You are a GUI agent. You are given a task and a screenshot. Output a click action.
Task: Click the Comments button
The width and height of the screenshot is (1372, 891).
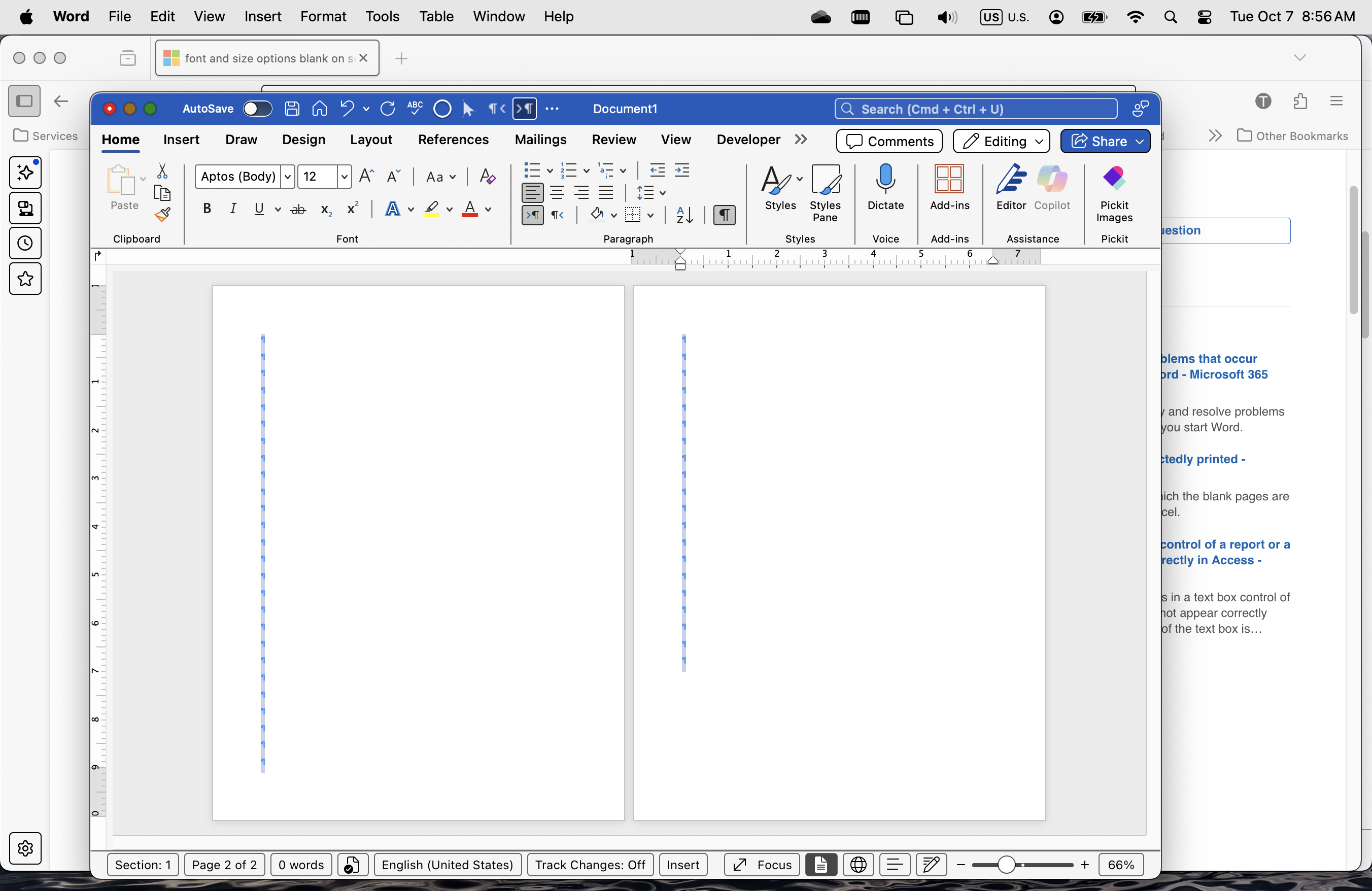coord(889,141)
